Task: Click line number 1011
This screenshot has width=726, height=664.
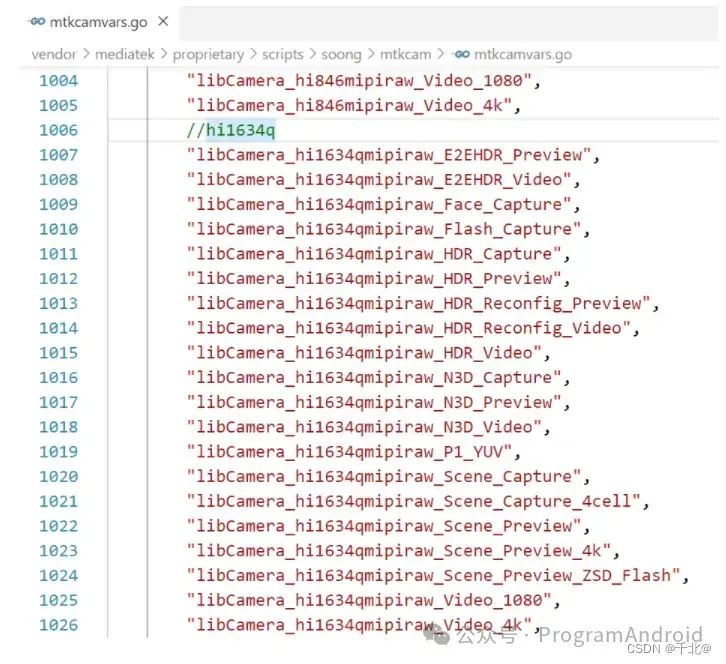Action: tap(58, 254)
